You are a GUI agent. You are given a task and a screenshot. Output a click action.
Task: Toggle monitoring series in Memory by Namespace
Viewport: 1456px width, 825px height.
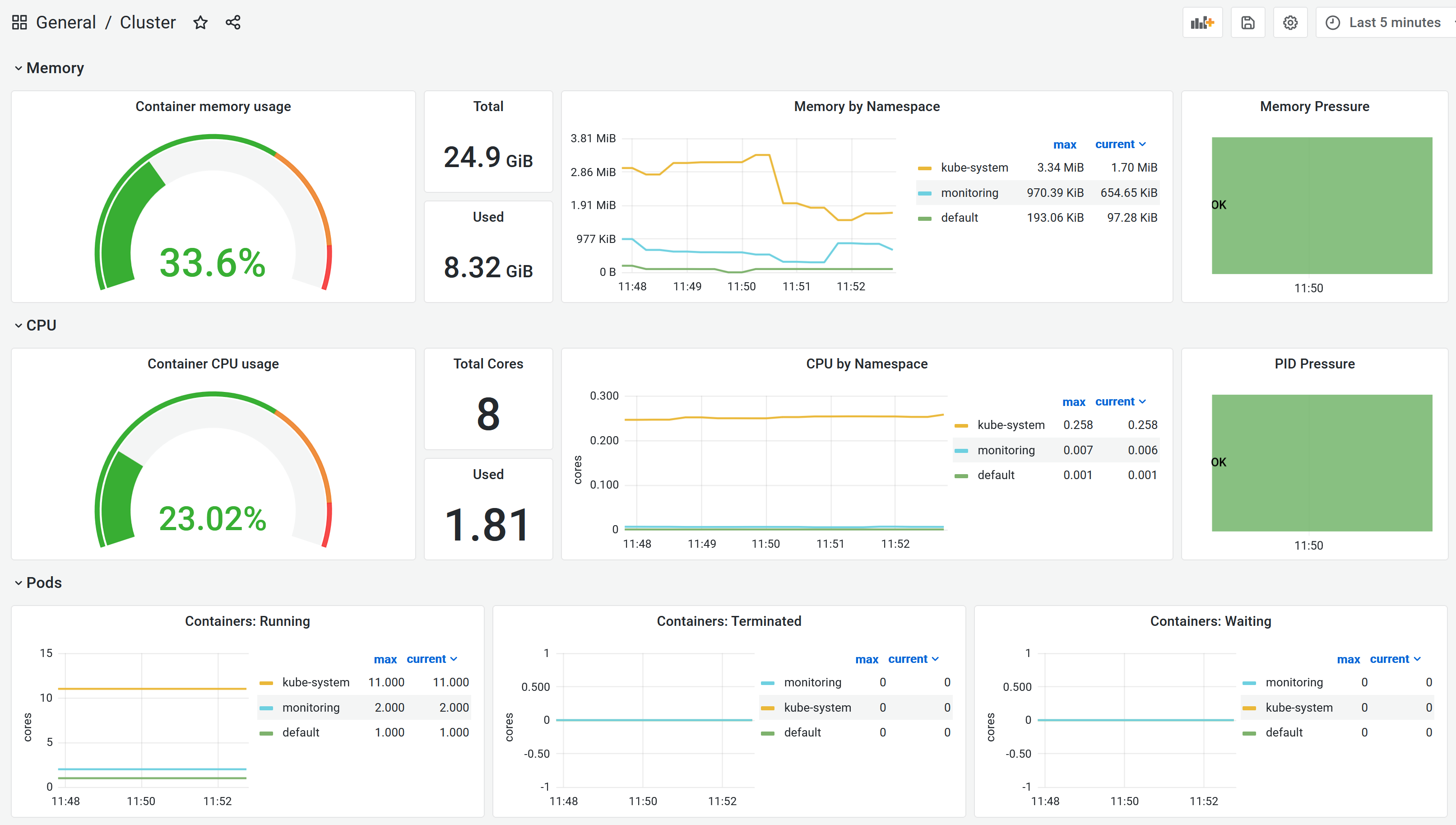coord(969,193)
